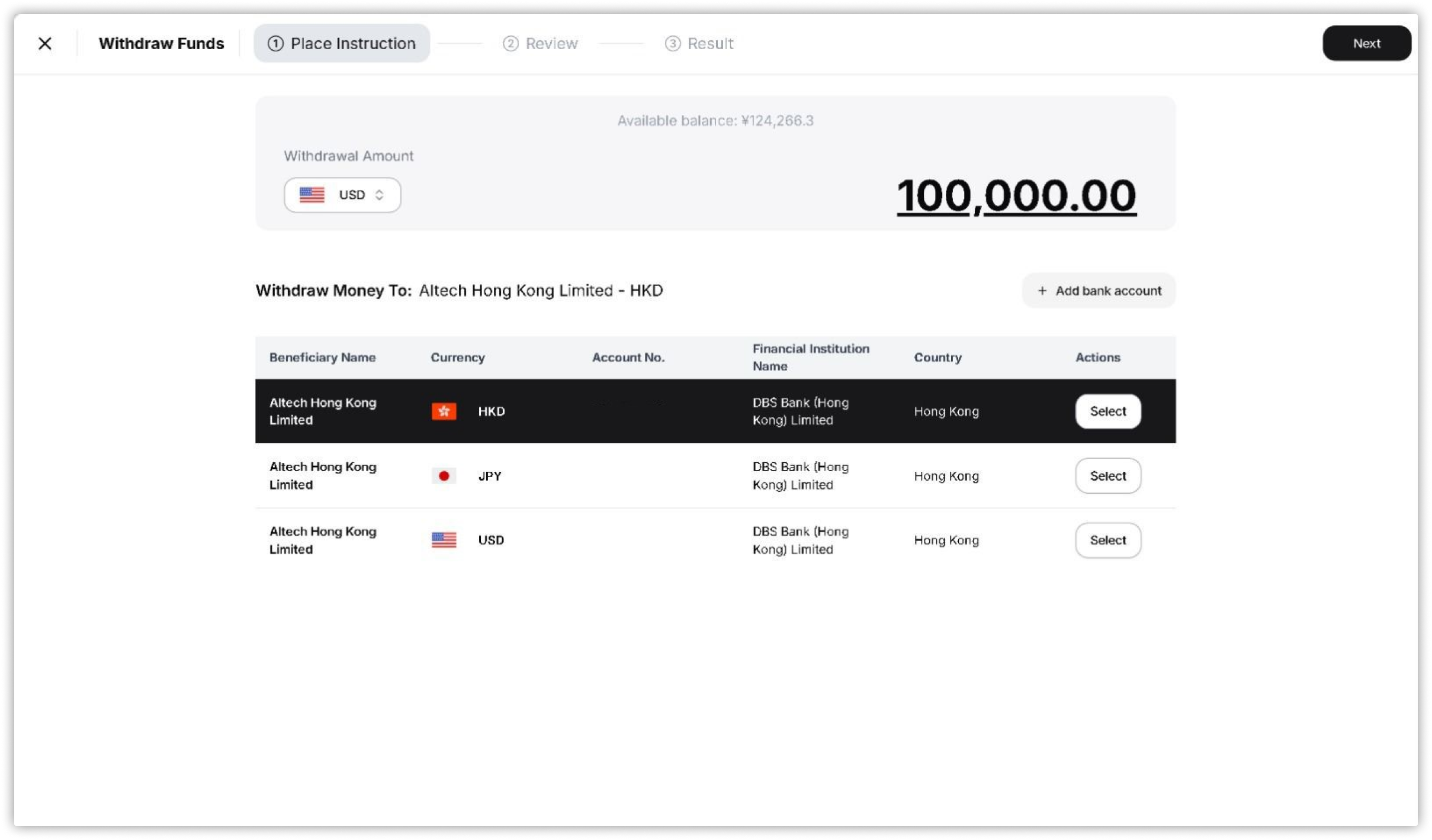This screenshot has height=840, width=1432.
Task: Click the US flag in USD table row
Action: [x=444, y=540]
